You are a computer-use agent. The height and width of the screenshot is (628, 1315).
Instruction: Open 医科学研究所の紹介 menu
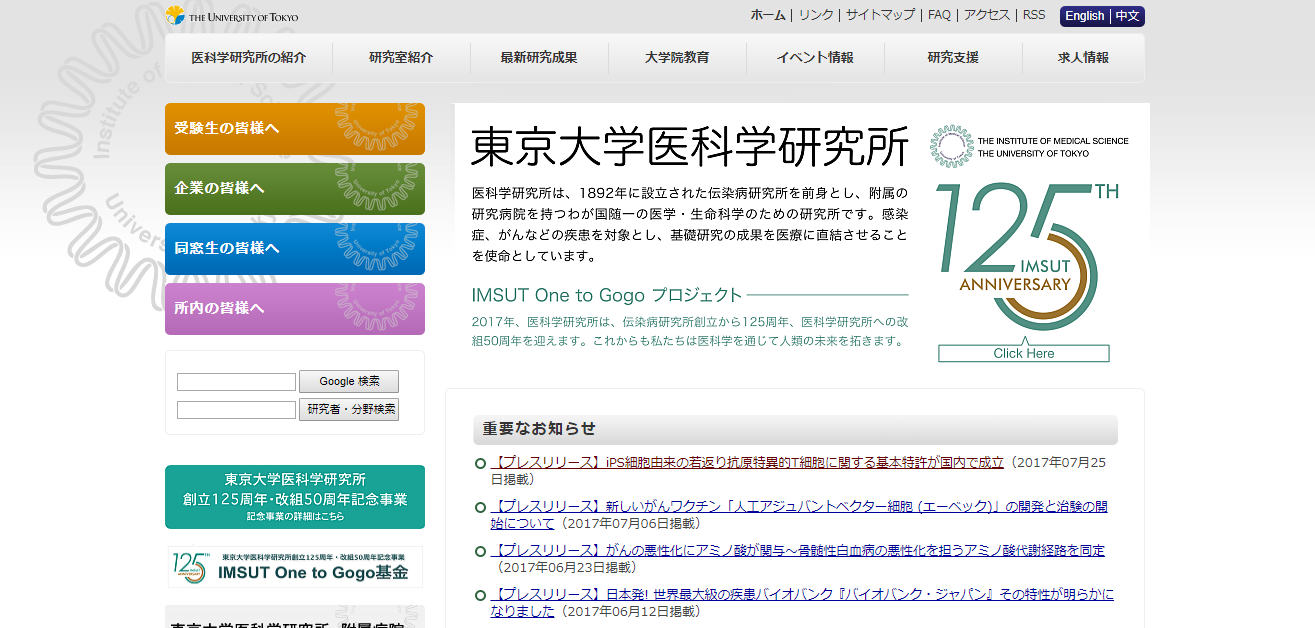click(249, 58)
